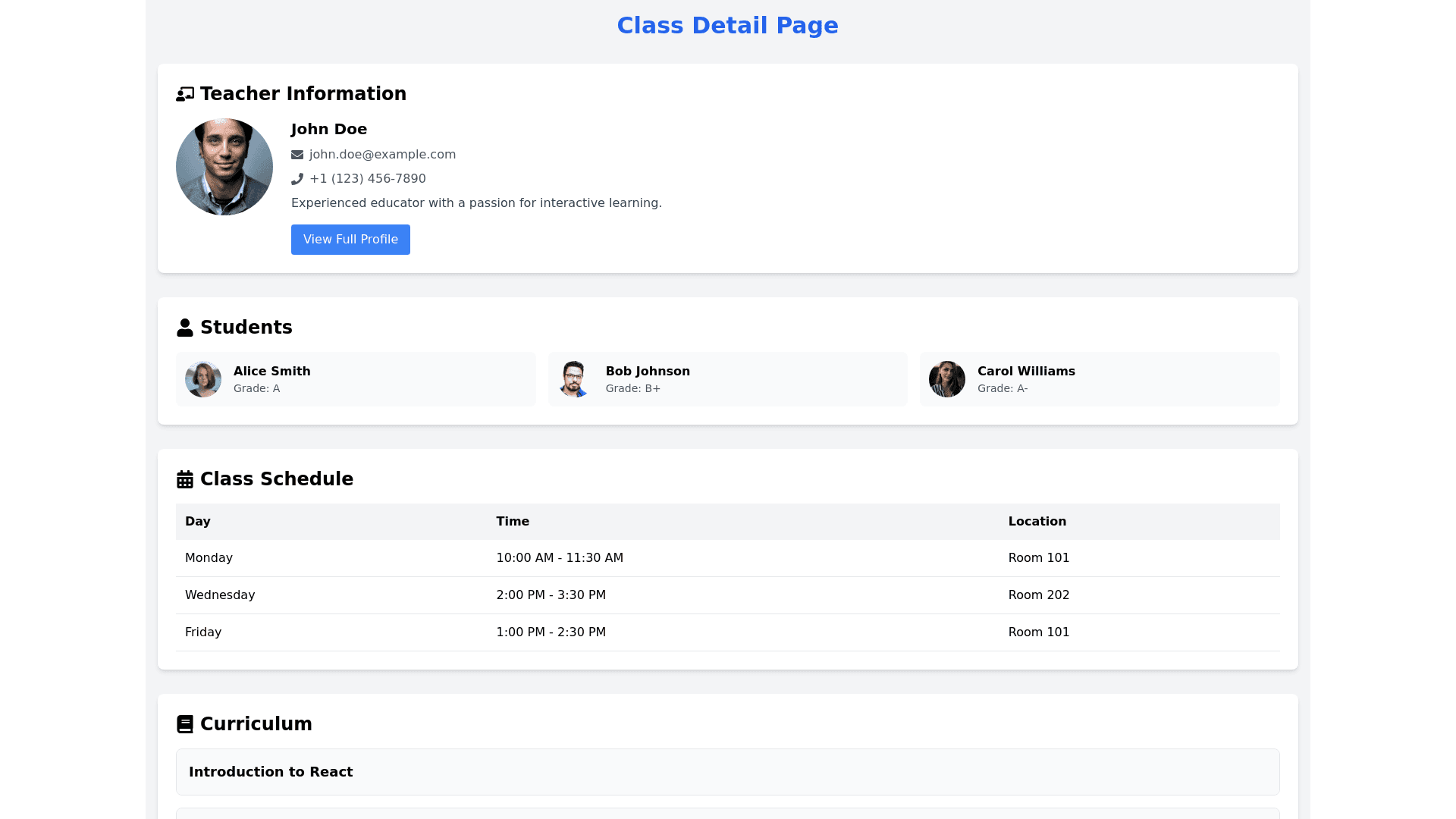Click the Friday Room 101 schedule row
Image resolution: width=1456 pixels, height=819 pixels.
pos(727,632)
